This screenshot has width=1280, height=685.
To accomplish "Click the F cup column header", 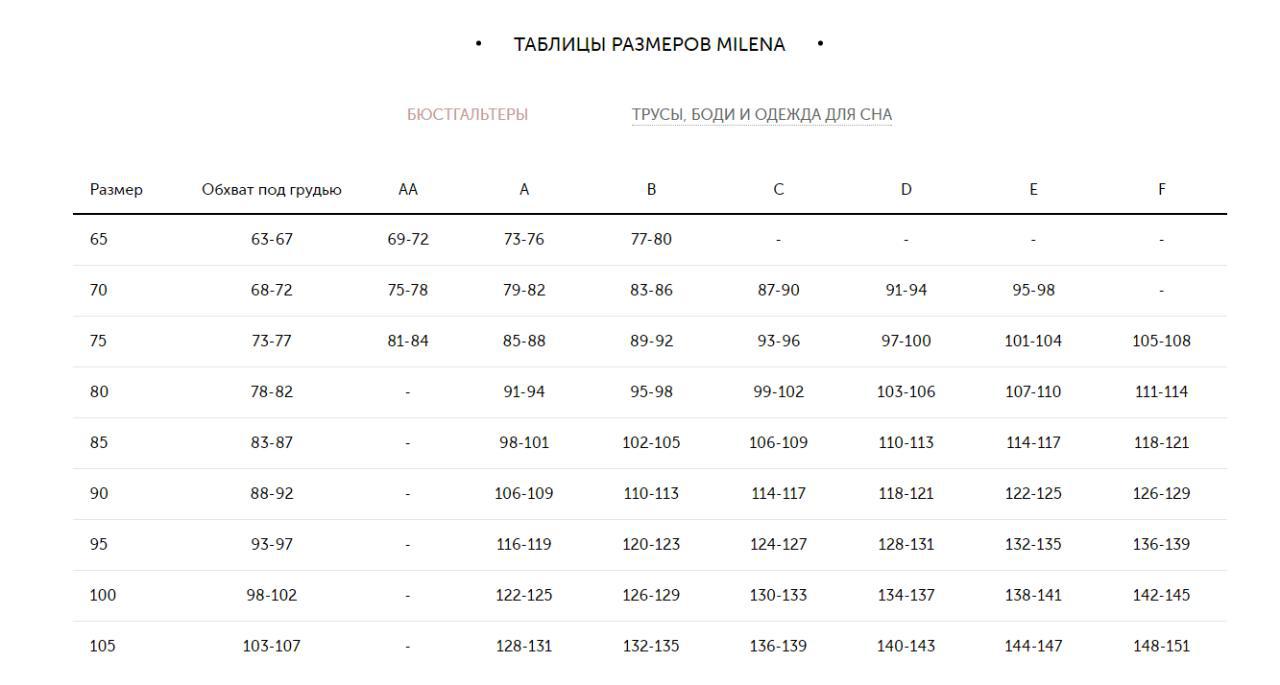I will coord(1162,189).
